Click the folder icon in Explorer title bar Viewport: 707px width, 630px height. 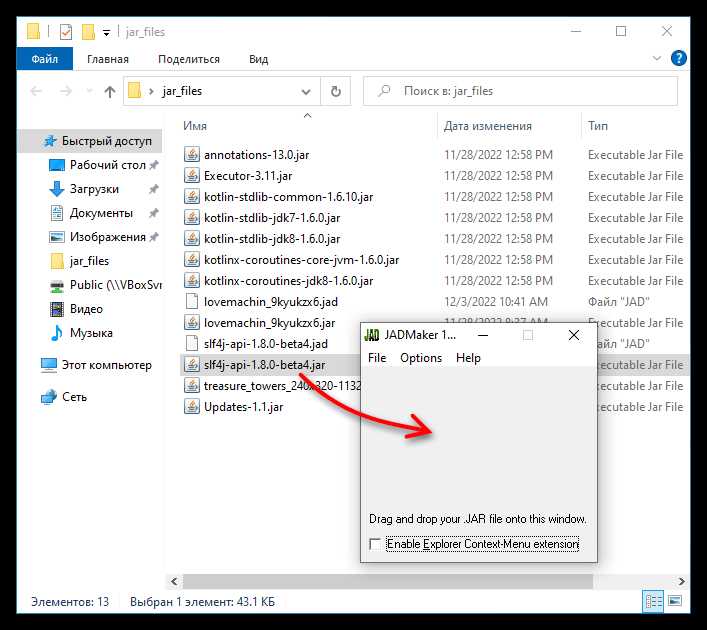click(x=33, y=32)
